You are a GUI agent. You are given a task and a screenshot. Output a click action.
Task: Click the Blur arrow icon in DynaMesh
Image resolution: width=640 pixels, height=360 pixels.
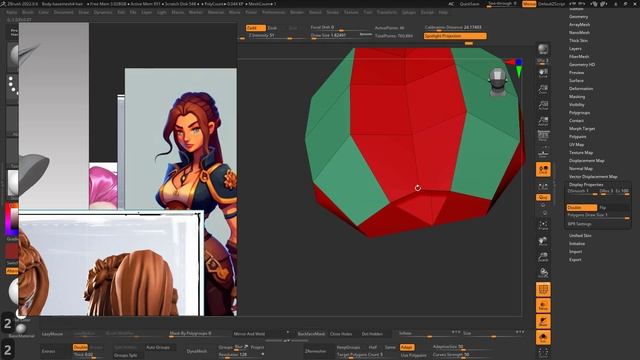246,347
